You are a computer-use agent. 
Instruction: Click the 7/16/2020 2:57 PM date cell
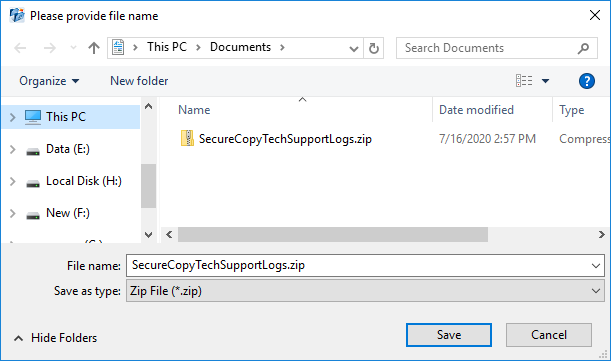click(487, 139)
